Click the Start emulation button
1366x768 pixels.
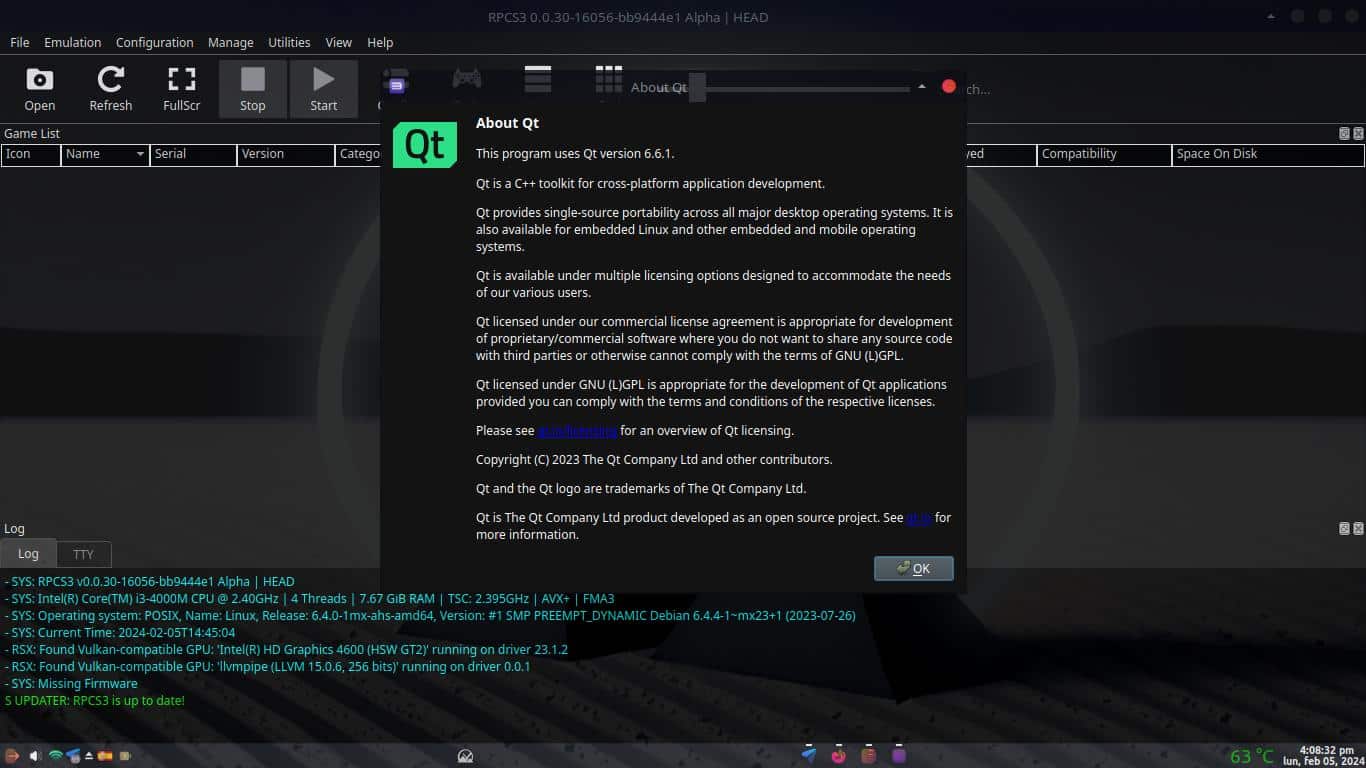[x=324, y=89]
